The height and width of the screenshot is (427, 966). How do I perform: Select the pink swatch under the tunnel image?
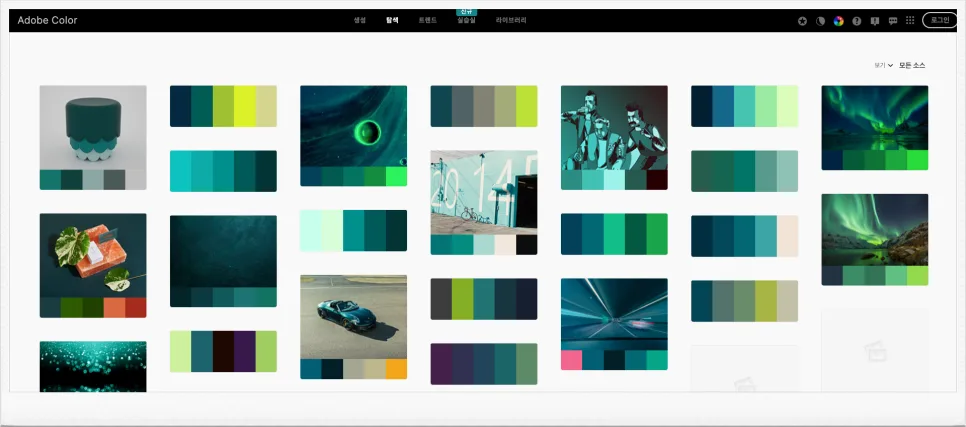(572, 360)
